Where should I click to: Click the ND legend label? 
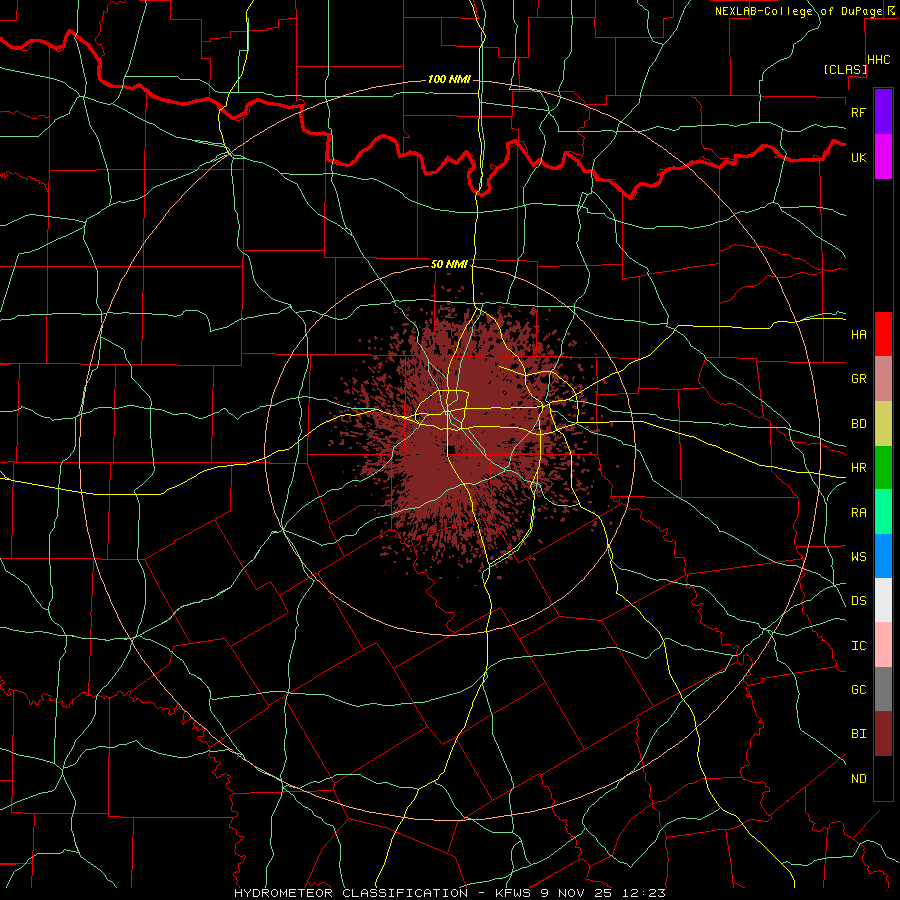(859, 779)
